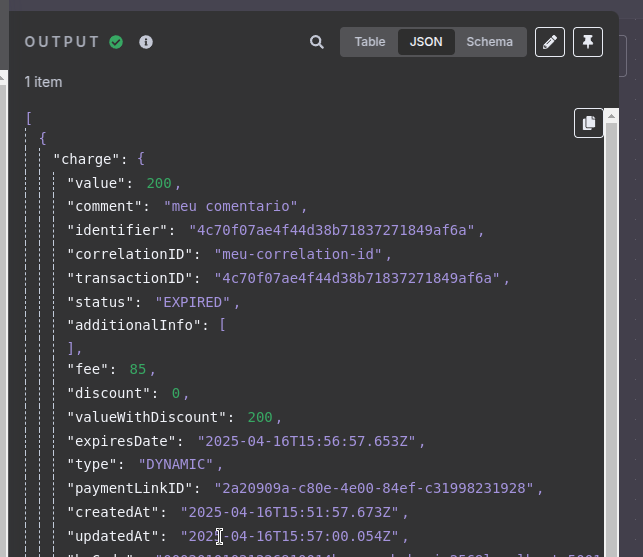Collapse the "additionalInfo" array key

pyautogui.click(x=135, y=325)
